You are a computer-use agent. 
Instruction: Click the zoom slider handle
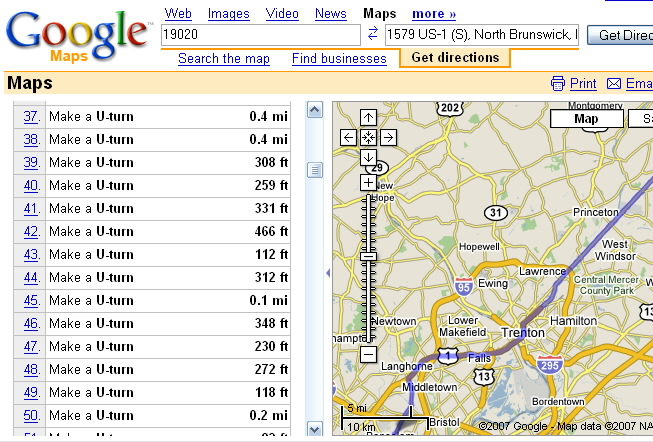coord(368,256)
